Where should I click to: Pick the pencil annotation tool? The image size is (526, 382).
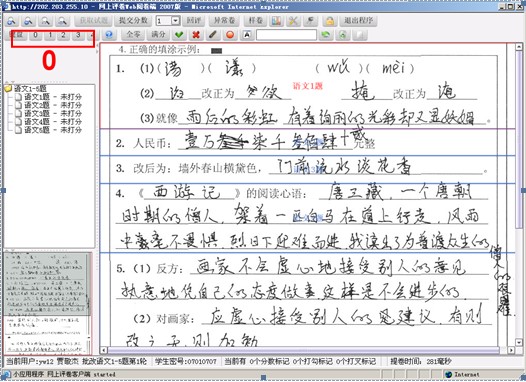(213, 35)
